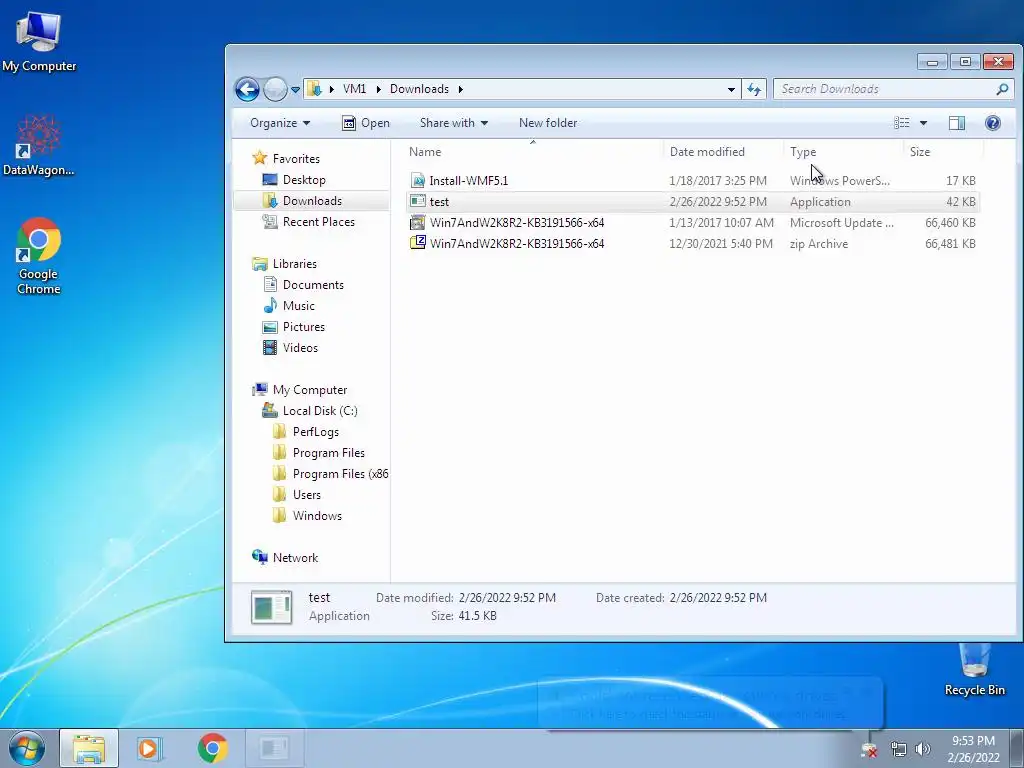The width and height of the screenshot is (1024, 768).
Task: Launch Chrome from the taskbar
Action: click(x=212, y=748)
